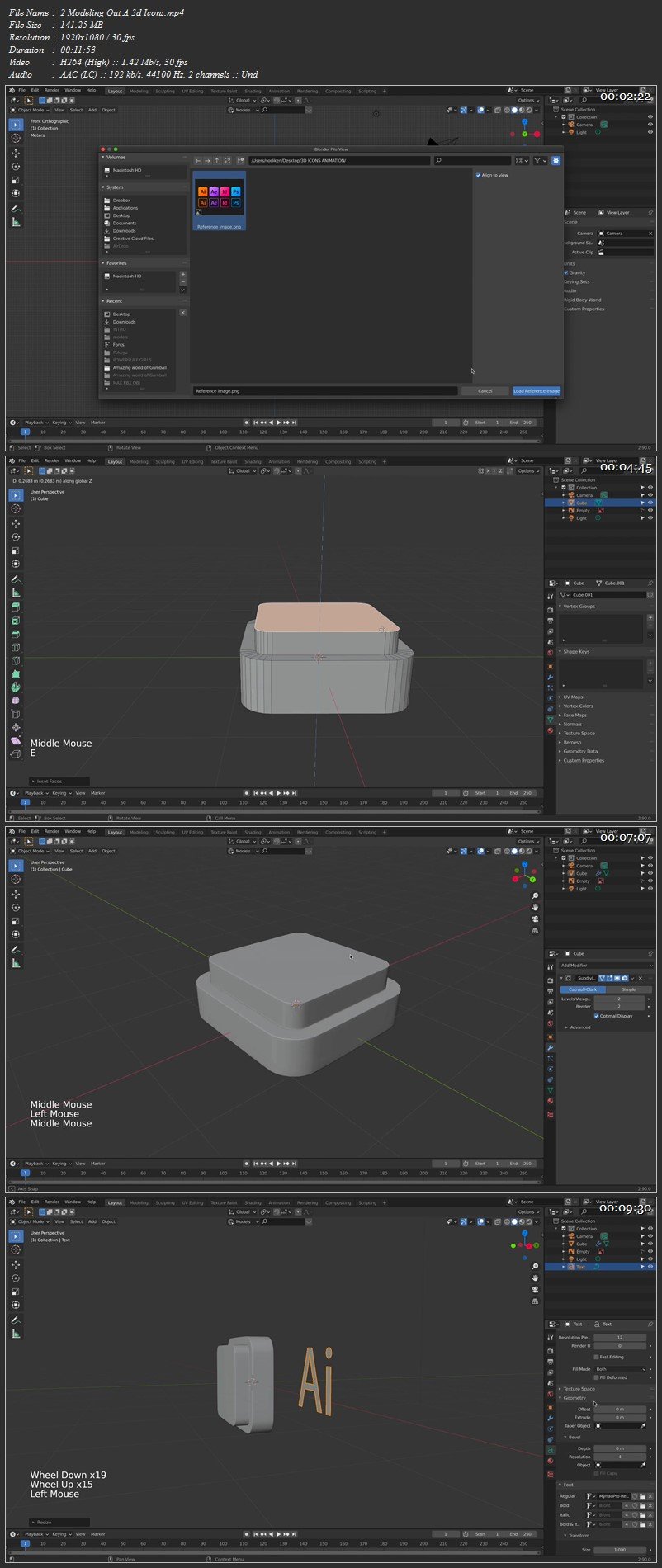Toggle the blue settings gear in File View
This screenshot has height=1568, width=662.
pyautogui.click(x=556, y=161)
